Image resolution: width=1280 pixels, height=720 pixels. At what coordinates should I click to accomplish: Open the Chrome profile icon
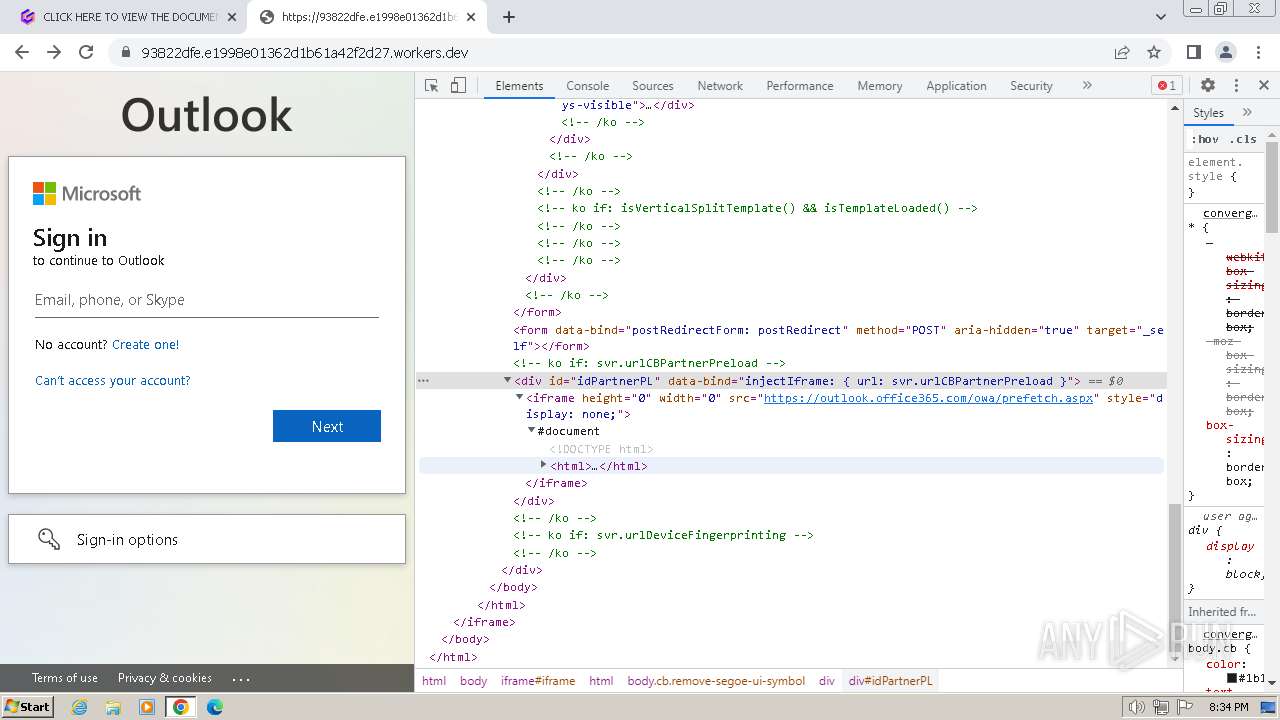click(1226, 52)
